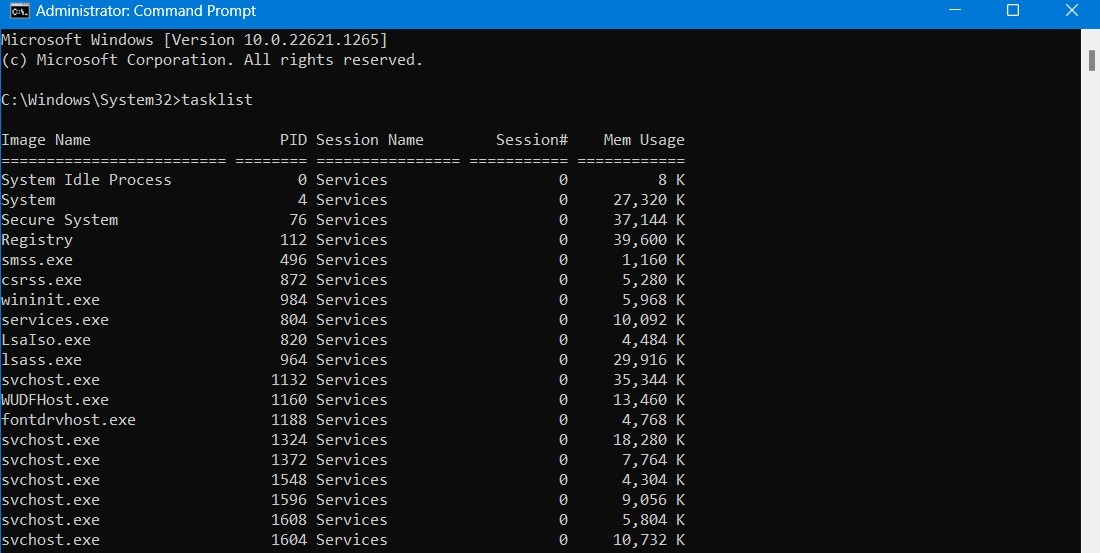Click memory value '27,320 K'
The height and width of the screenshot is (553, 1100).
click(649, 200)
